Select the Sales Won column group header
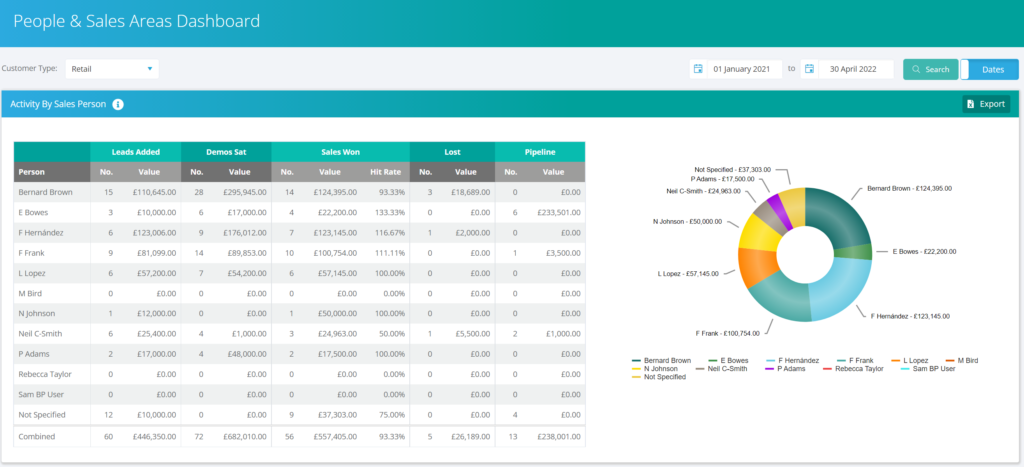Viewport: 1024px width, 467px height. (340, 151)
